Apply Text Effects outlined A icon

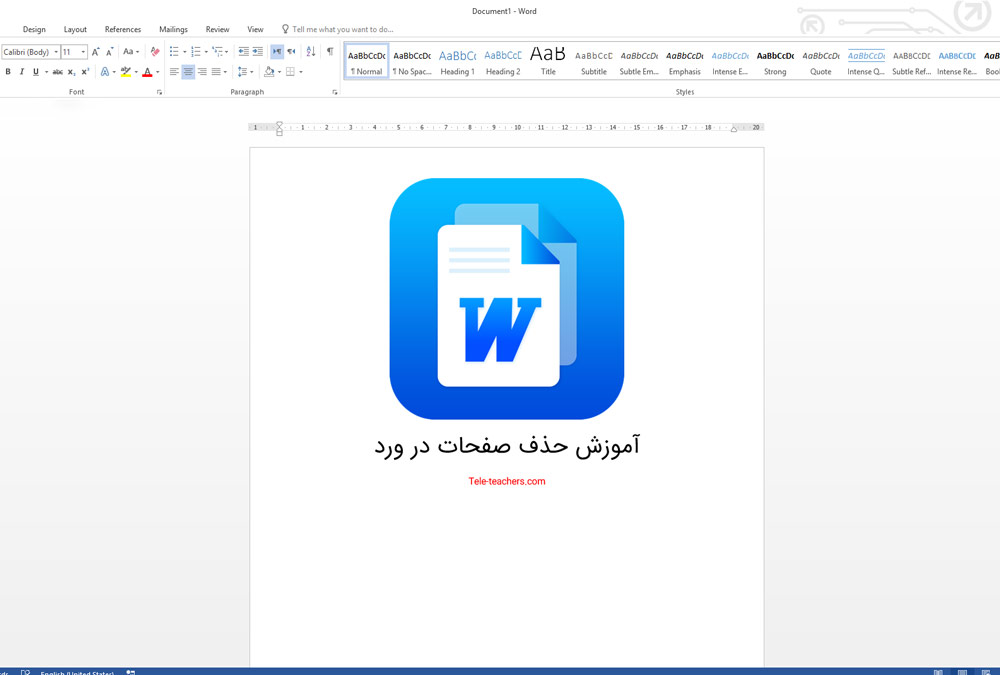click(x=105, y=72)
